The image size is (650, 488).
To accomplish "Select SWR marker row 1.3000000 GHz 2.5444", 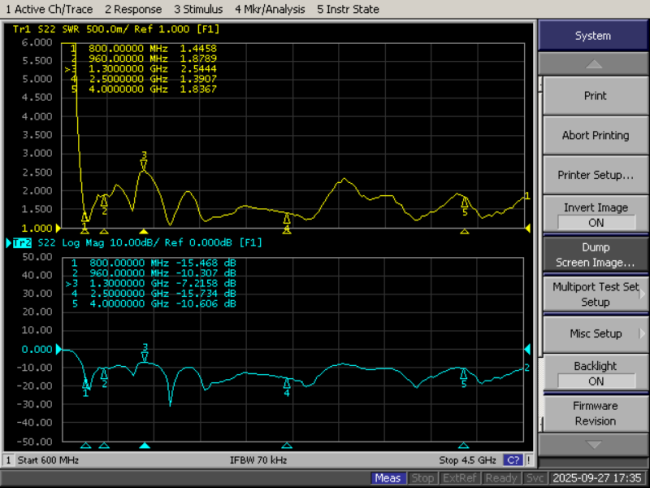I will [x=141, y=68].
